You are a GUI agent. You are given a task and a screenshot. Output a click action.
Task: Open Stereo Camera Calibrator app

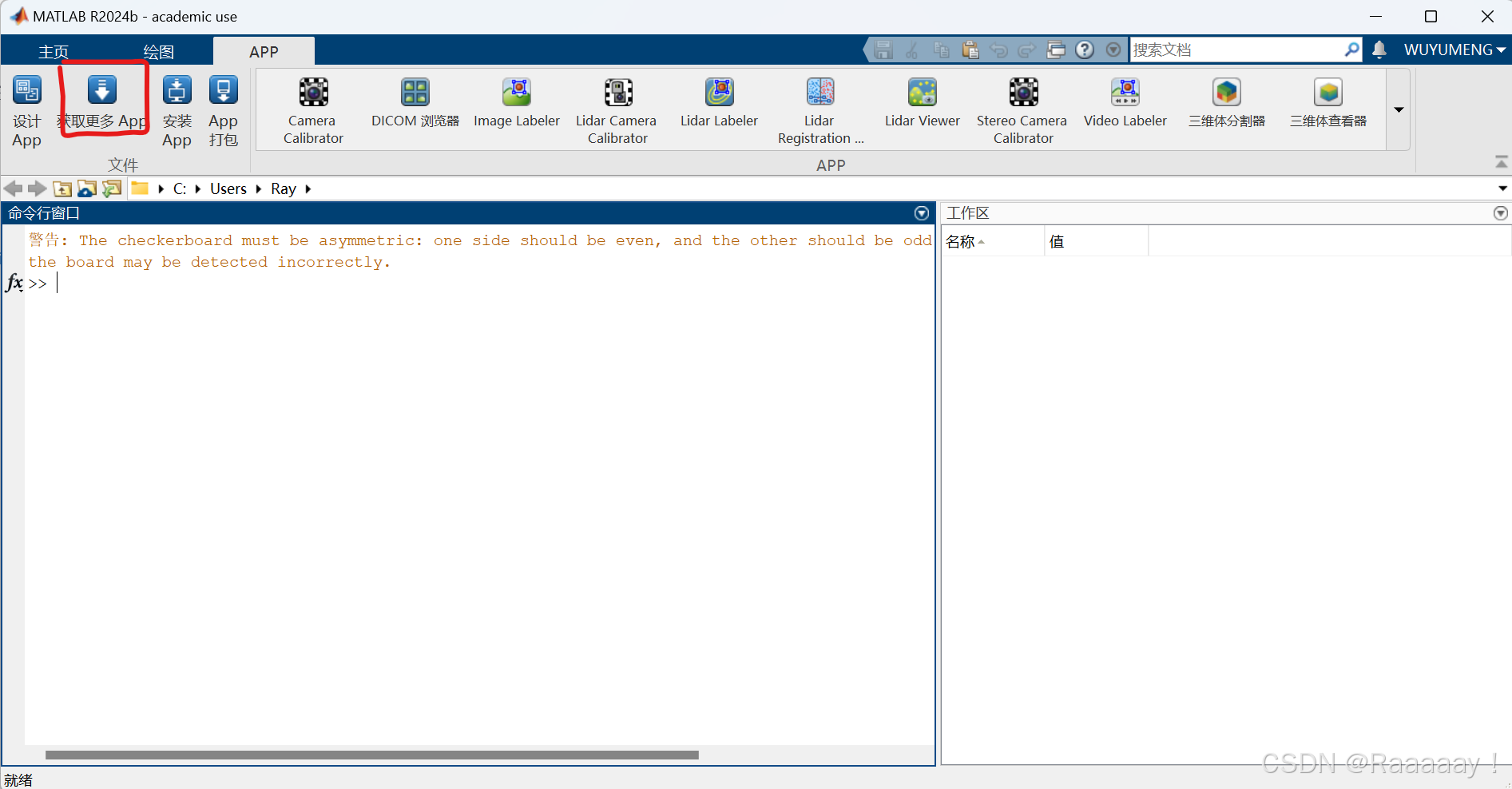[1022, 111]
